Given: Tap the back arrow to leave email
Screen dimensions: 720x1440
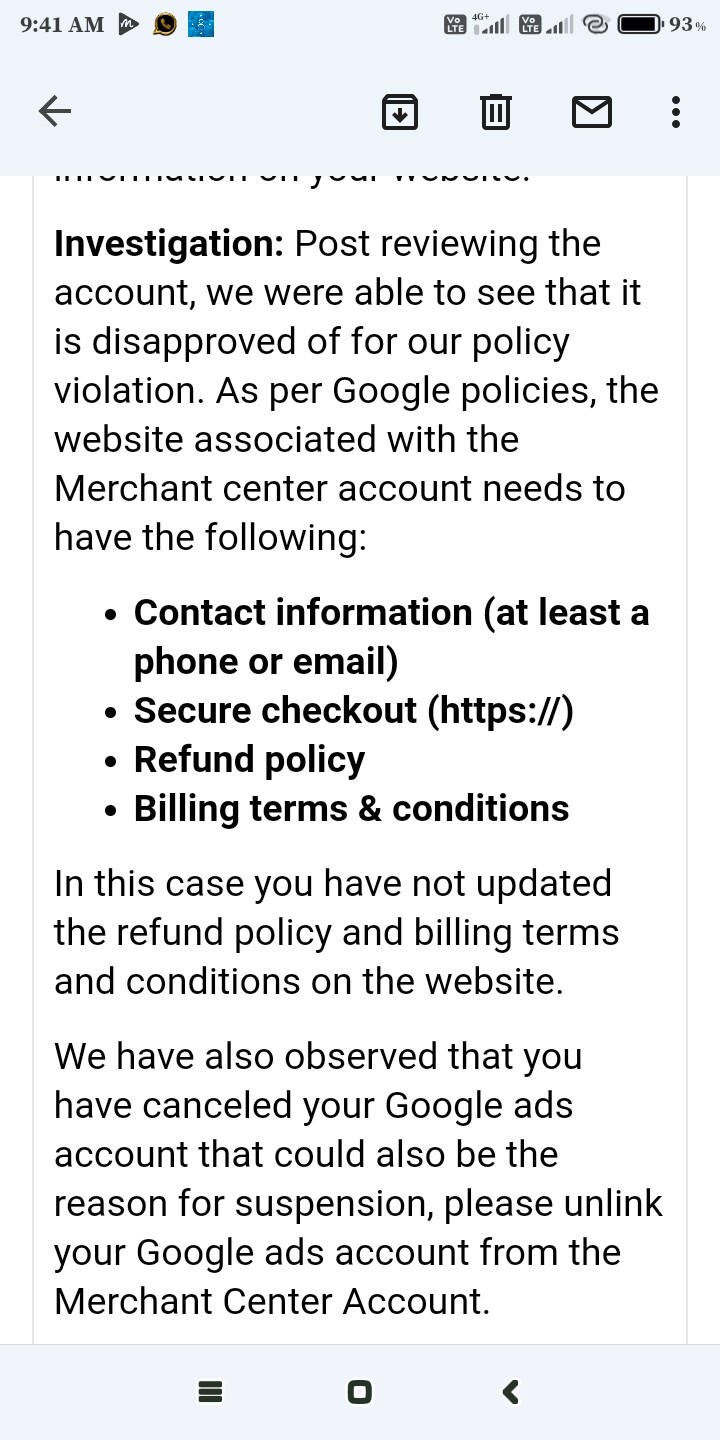Looking at the screenshot, I should click(55, 112).
